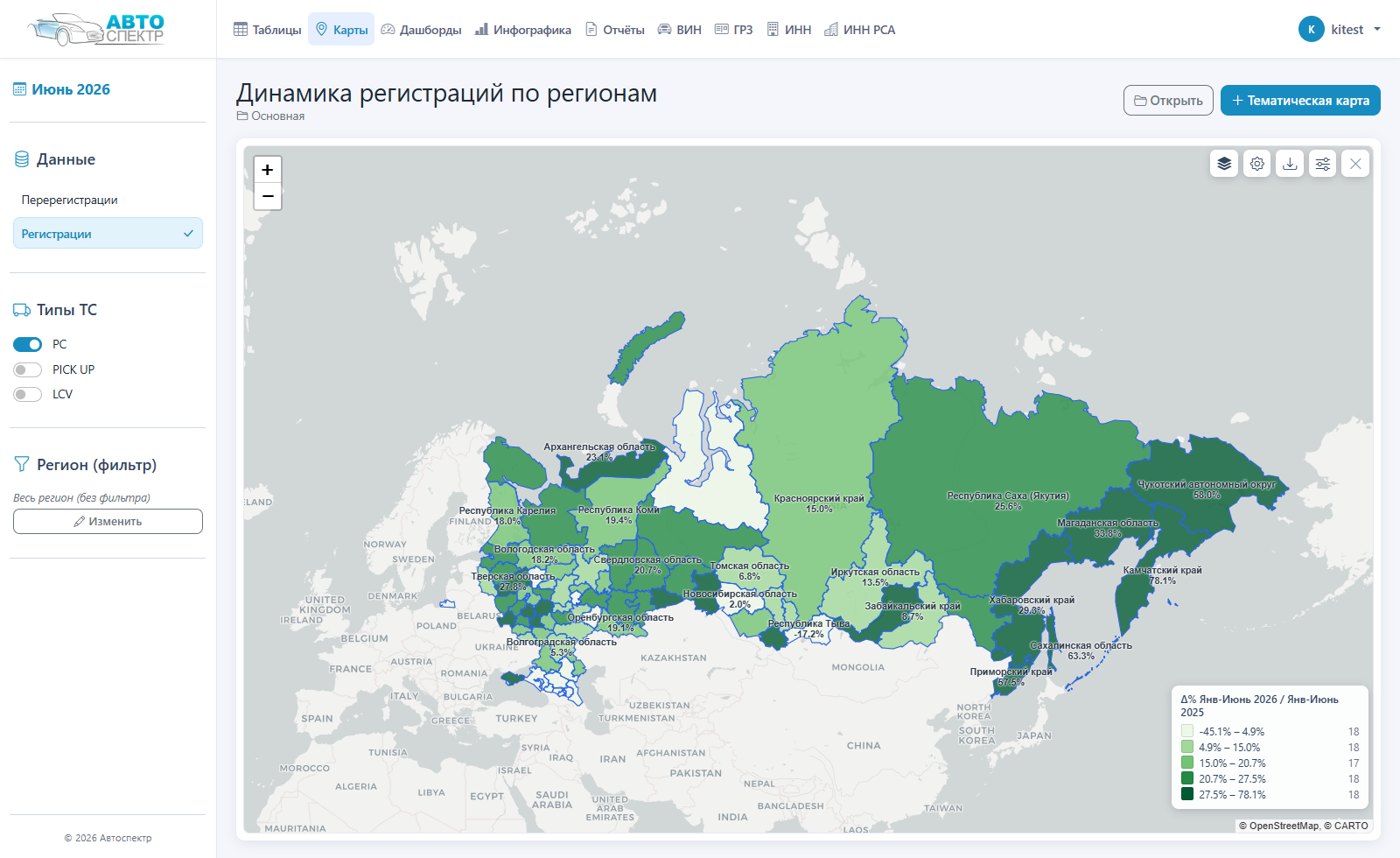Open the kitest account dropdown arrow
This screenshot has height=858, width=1400.
(1377, 29)
